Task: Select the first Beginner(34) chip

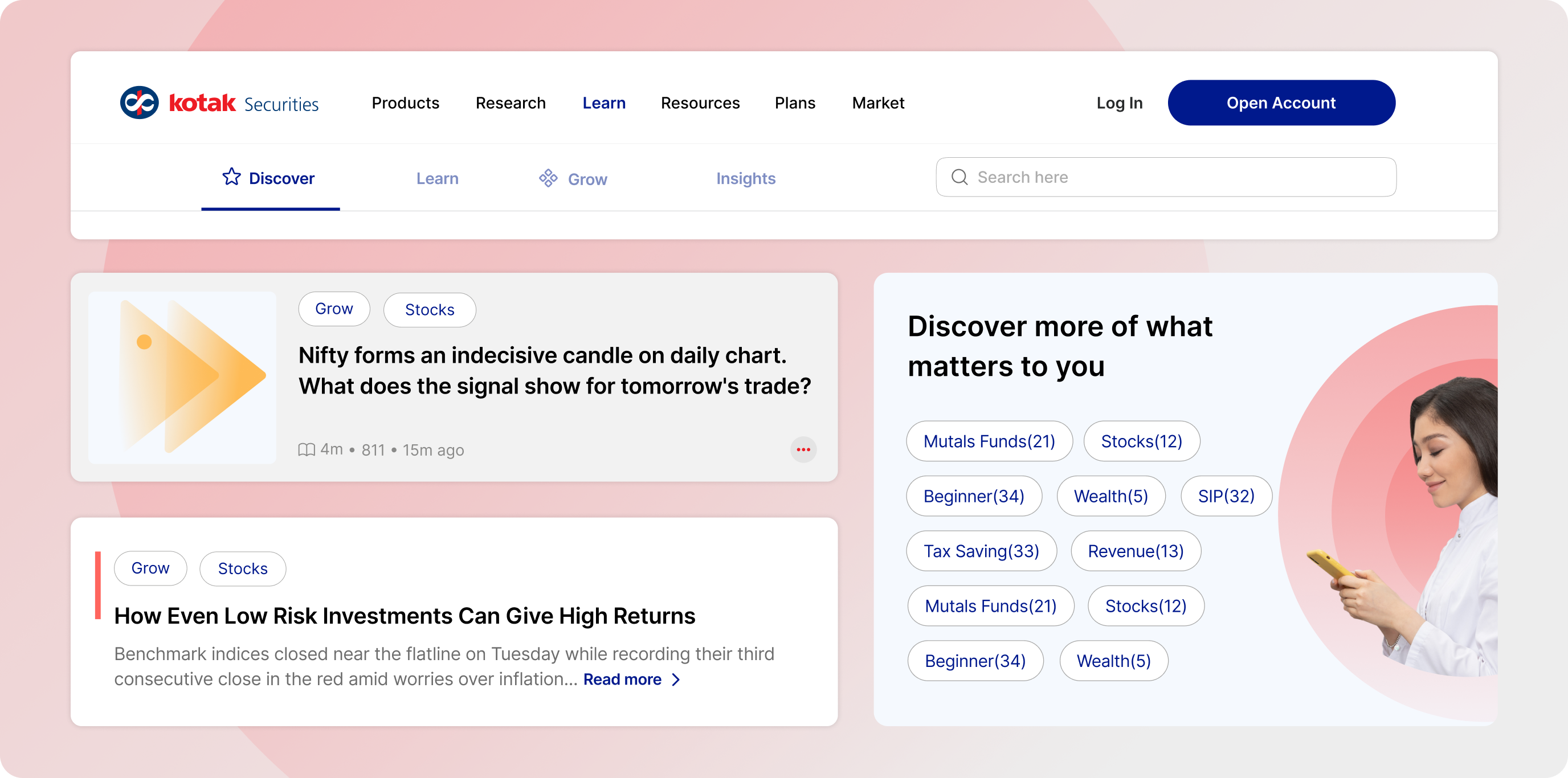Action: coord(974,496)
